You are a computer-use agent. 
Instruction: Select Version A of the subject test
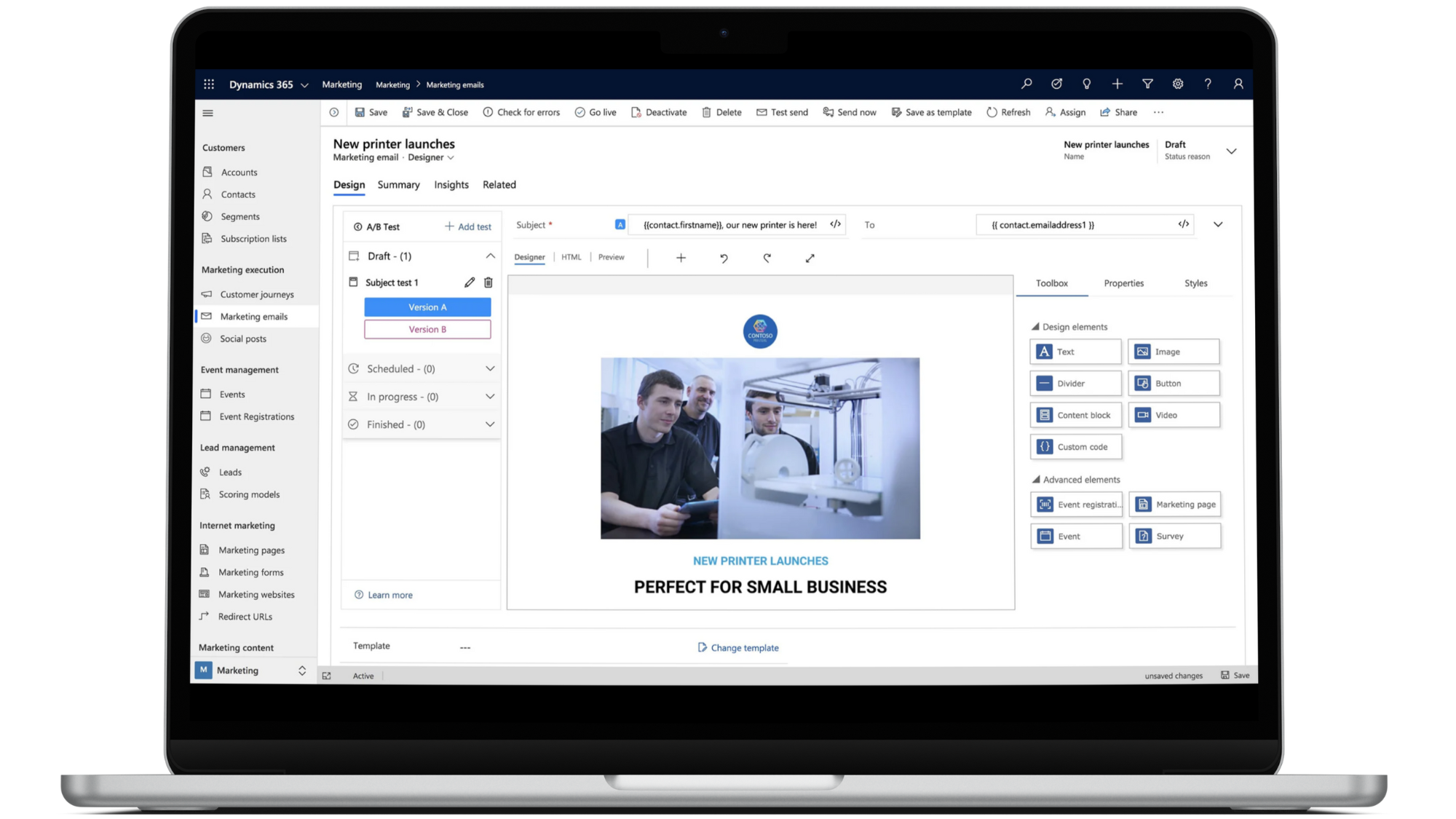click(427, 307)
